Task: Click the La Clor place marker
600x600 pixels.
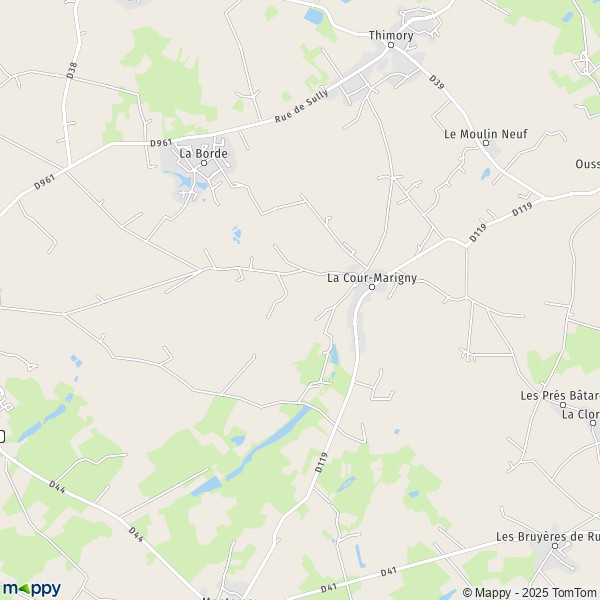Action: [593, 423]
